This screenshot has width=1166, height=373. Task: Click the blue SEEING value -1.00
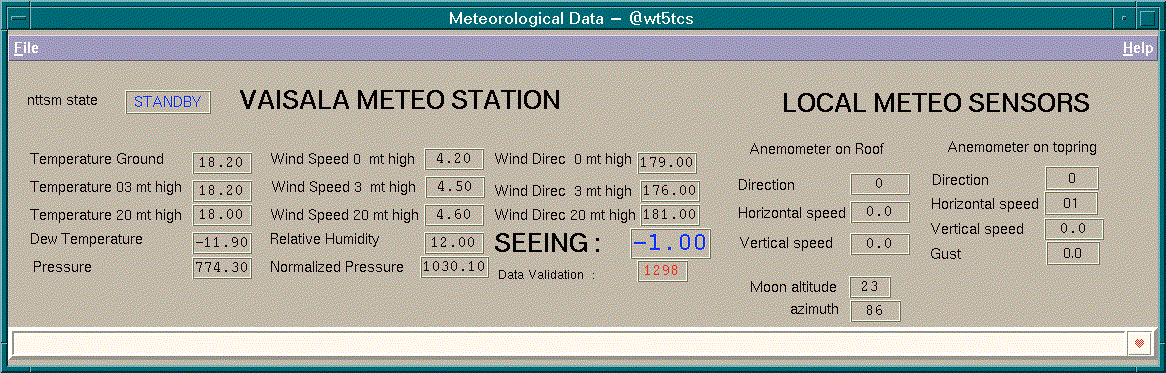(671, 242)
